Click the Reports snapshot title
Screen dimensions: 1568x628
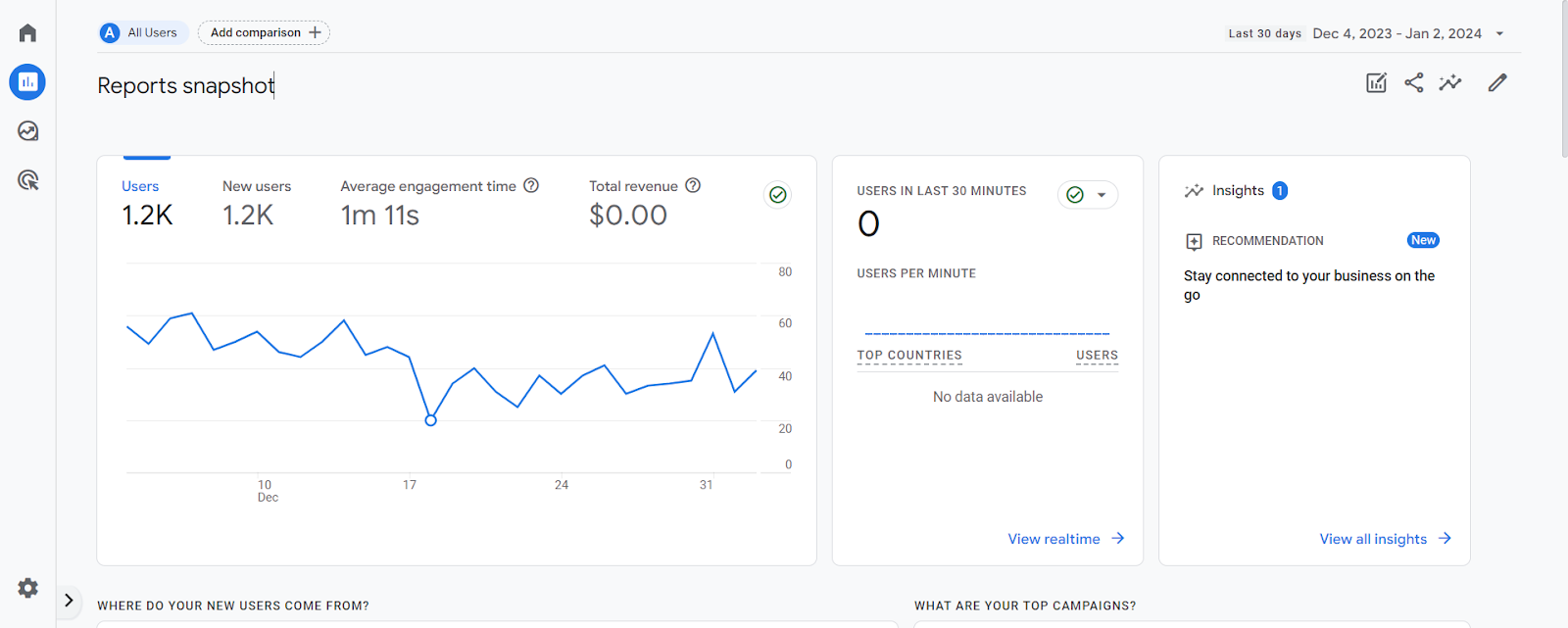185,85
